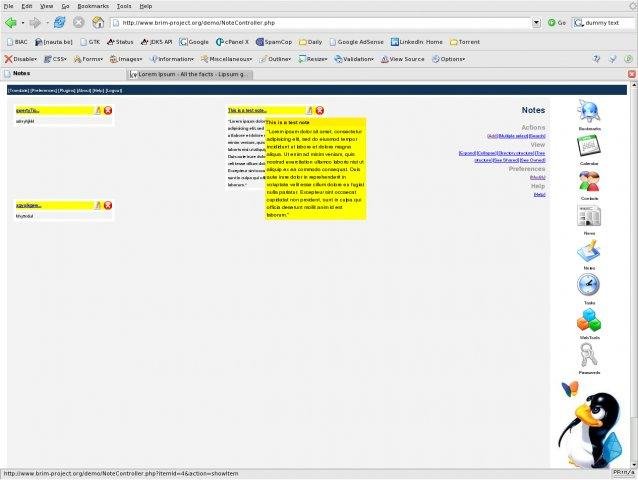
Task: Reload the current page
Action: pos(59,23)
